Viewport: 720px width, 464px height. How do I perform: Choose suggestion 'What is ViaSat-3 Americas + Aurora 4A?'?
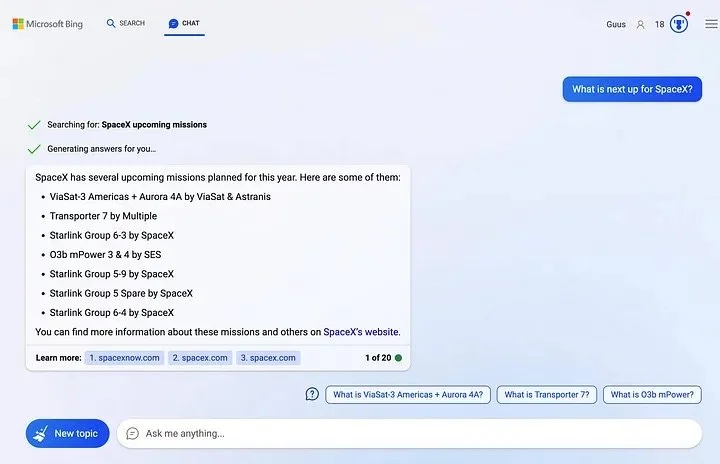tap(408, 395)
